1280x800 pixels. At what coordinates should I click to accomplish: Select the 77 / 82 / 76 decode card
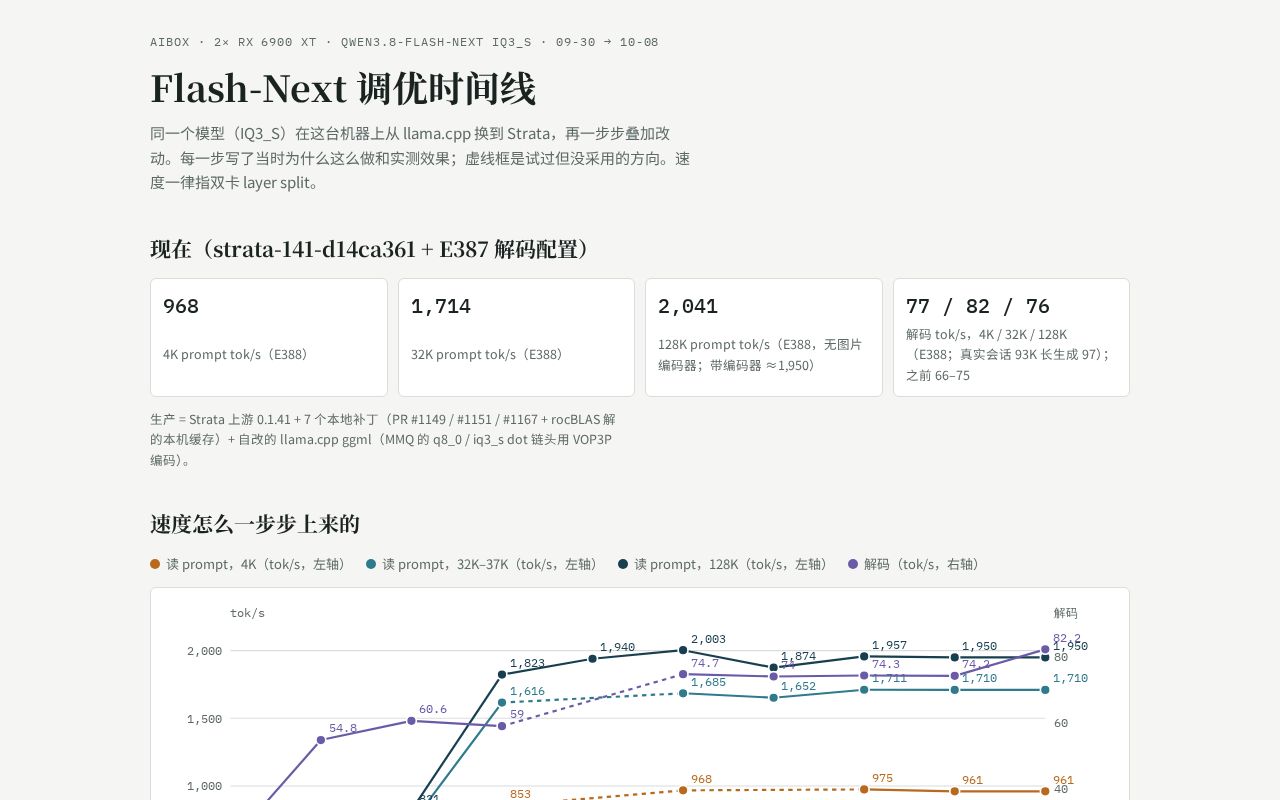(x=1011, y=337)
